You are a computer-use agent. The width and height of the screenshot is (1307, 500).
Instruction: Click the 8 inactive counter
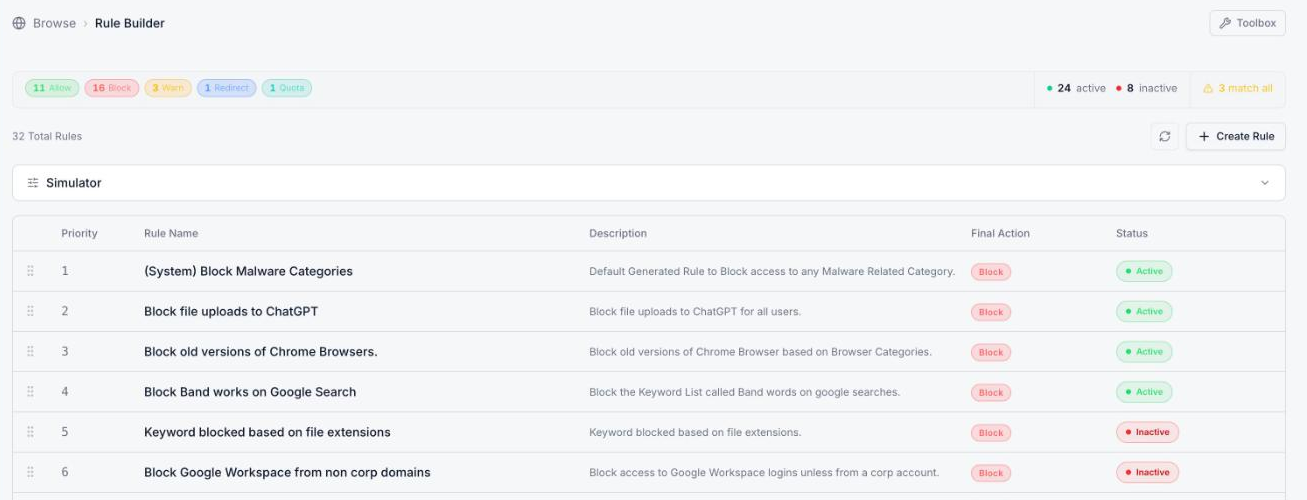(x=1147, y=88)
